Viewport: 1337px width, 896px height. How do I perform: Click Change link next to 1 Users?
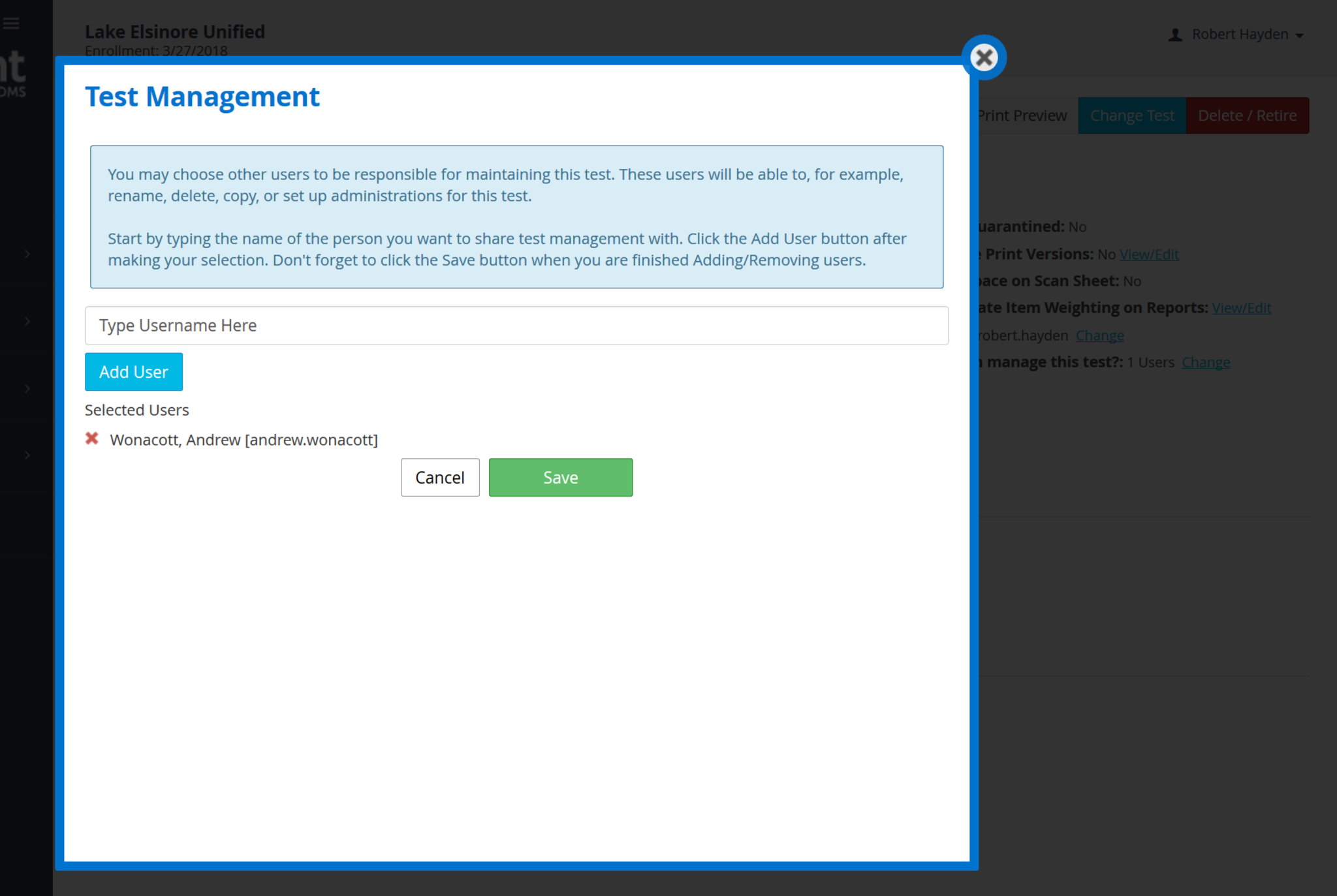[x=1205, y=362]
